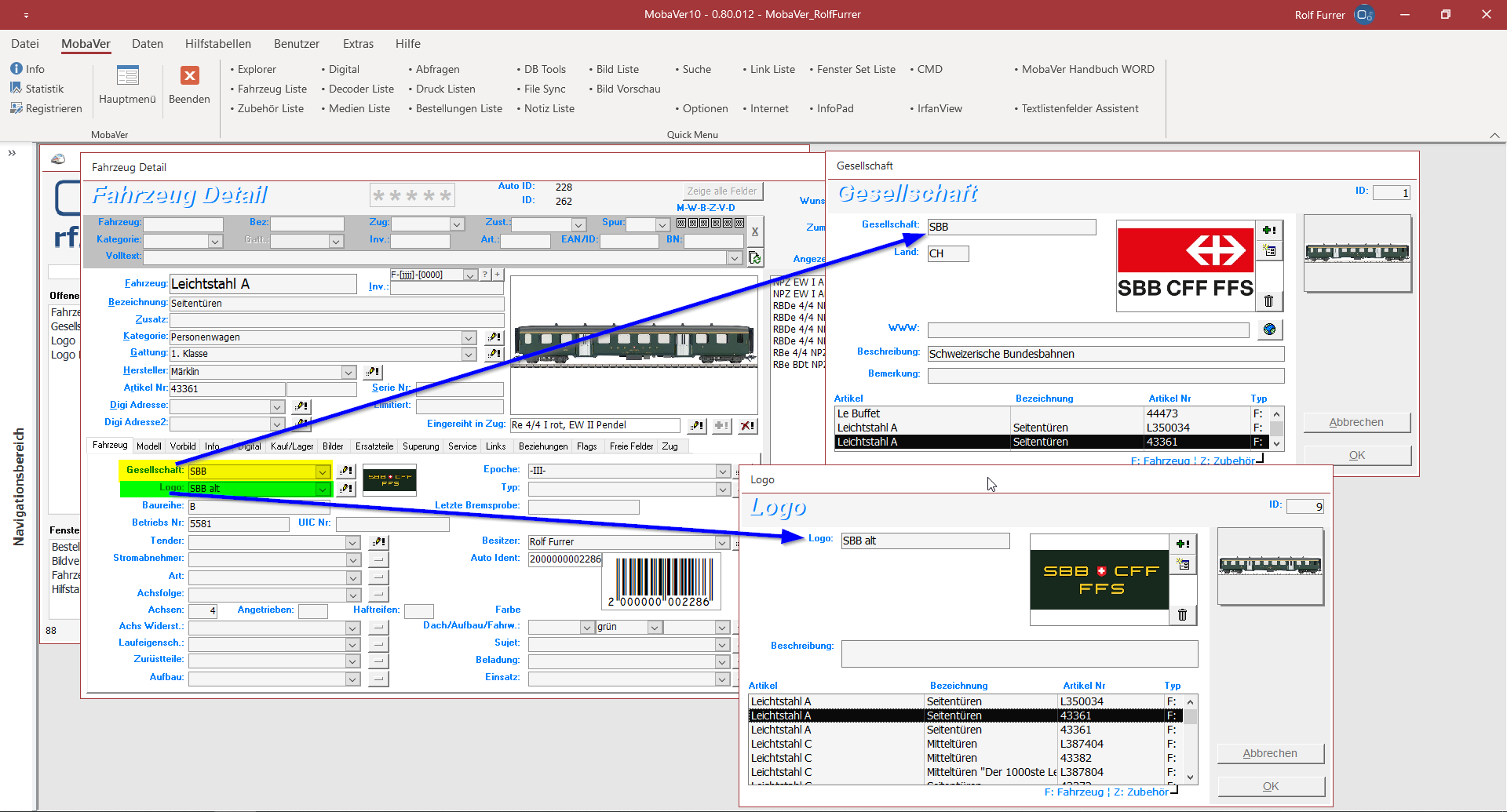Click Abbrechen in Gesellschaft window
This screenshot has height=812, width=1507.
point(1356,422)
